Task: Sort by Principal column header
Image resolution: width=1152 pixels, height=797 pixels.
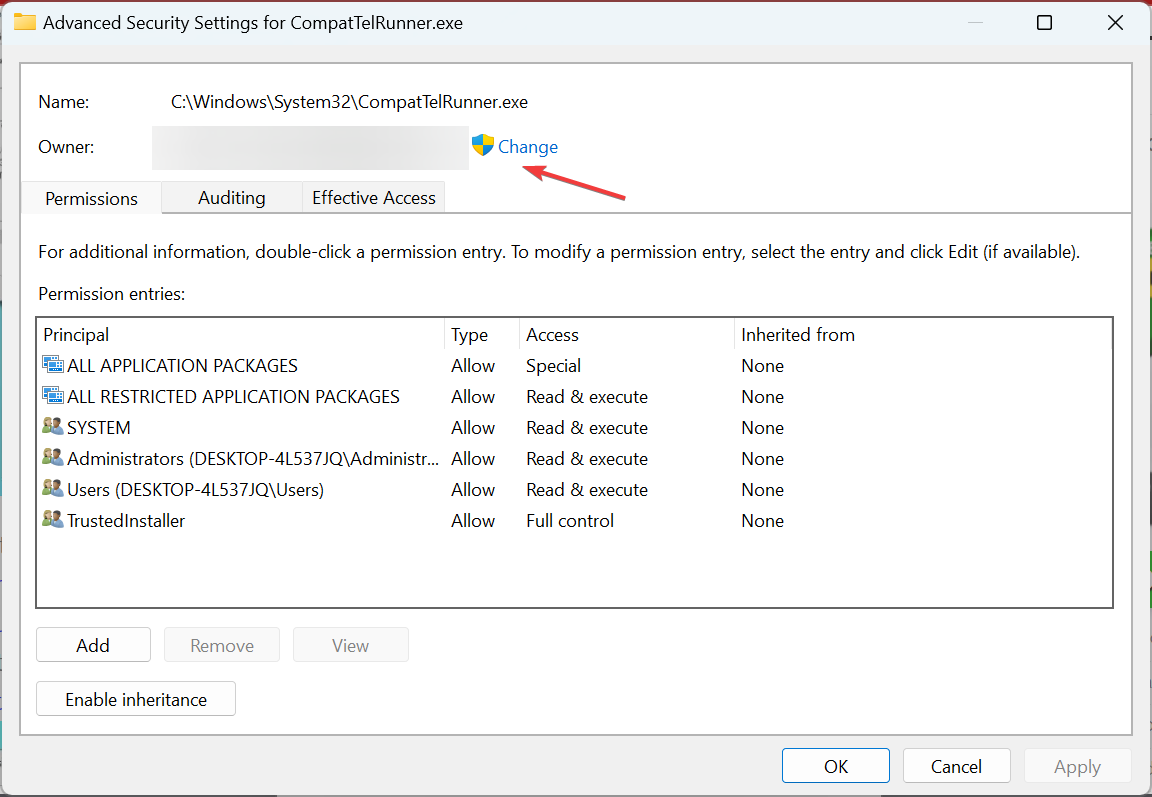Action: 240,335
